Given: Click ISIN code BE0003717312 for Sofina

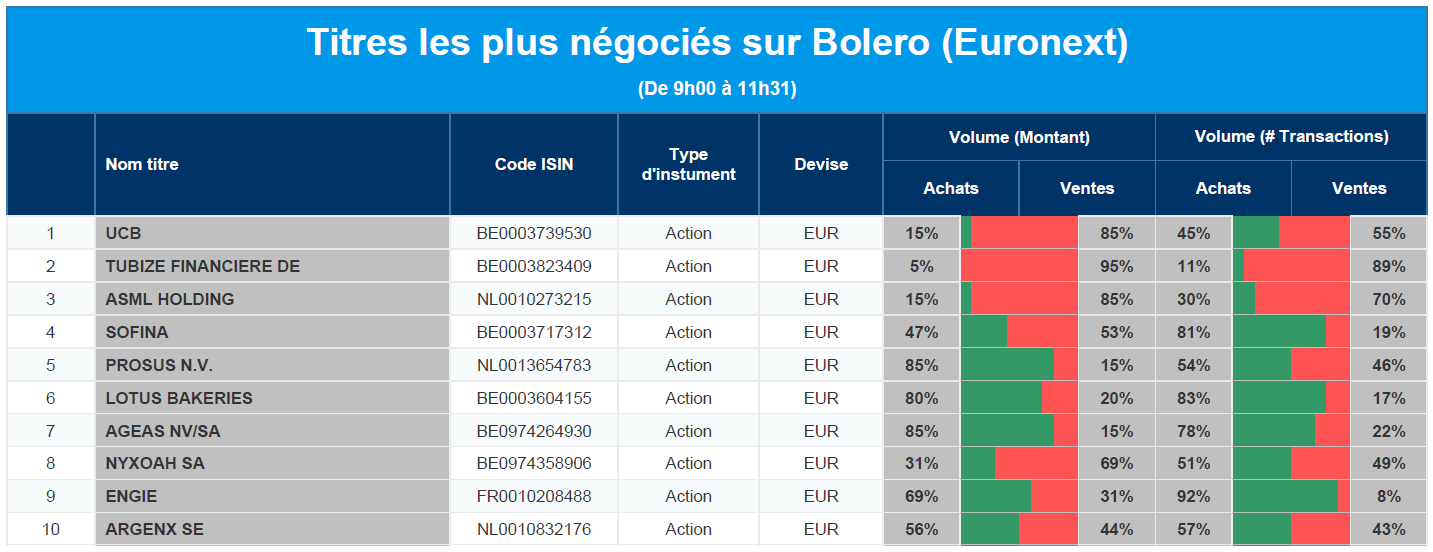Looking at the screenshot, I should 534,332.
